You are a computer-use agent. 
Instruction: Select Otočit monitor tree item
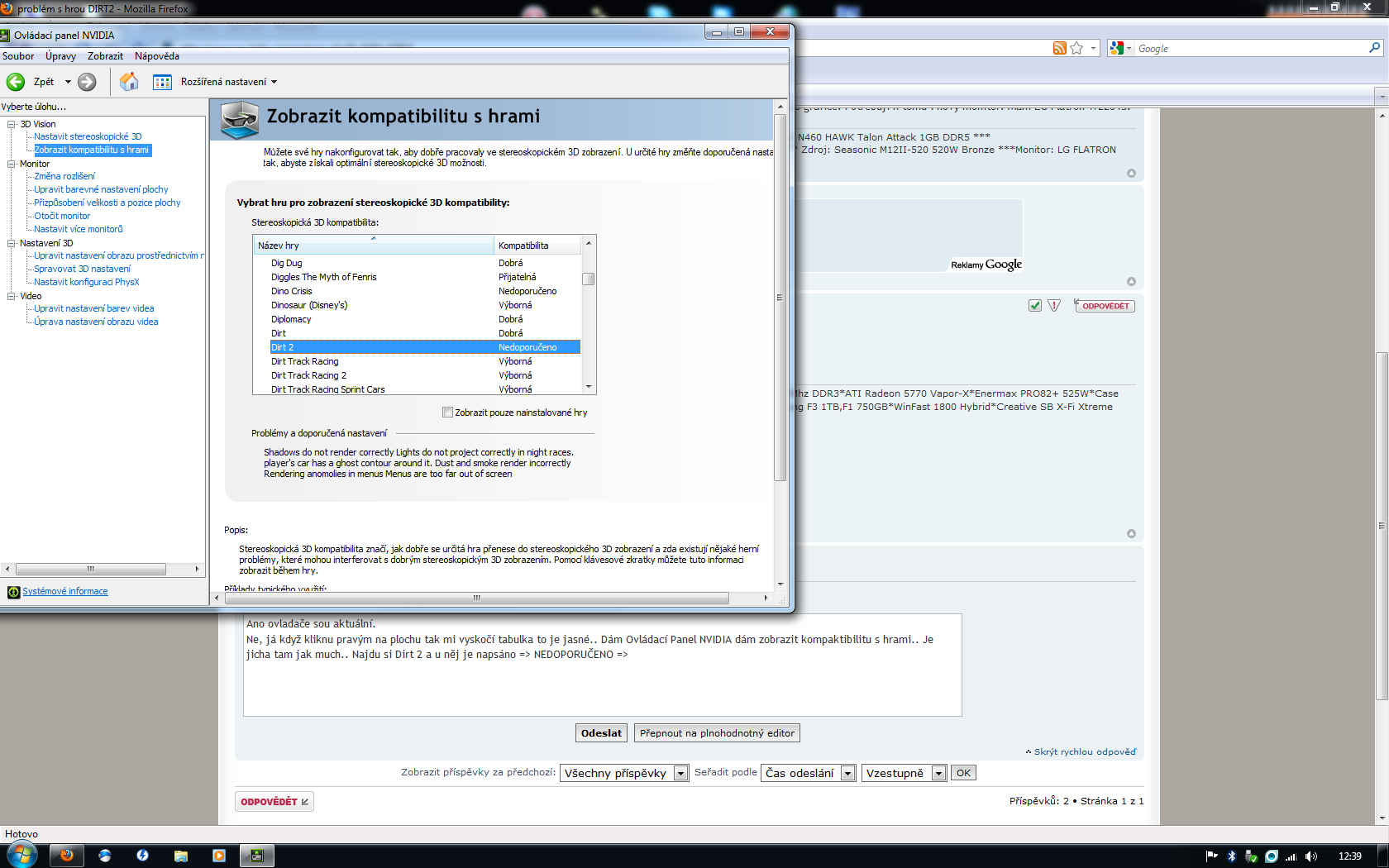(62, 217)
